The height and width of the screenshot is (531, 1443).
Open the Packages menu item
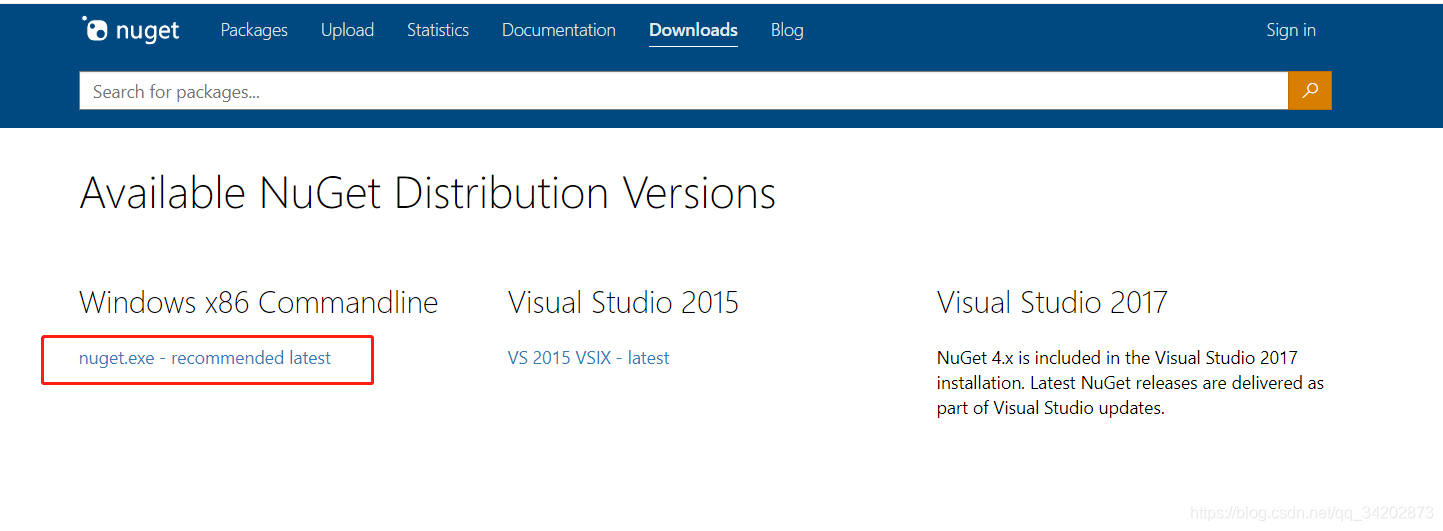pyautogui.click(x=254, y=30)
